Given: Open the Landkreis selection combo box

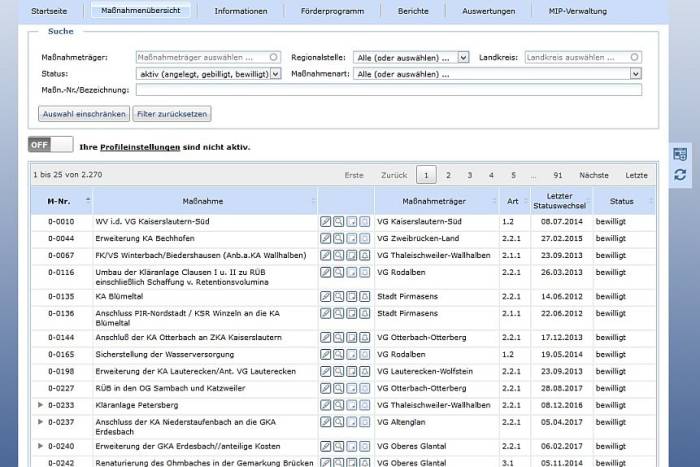Looking at the screenshot, I should click(583, 57).
